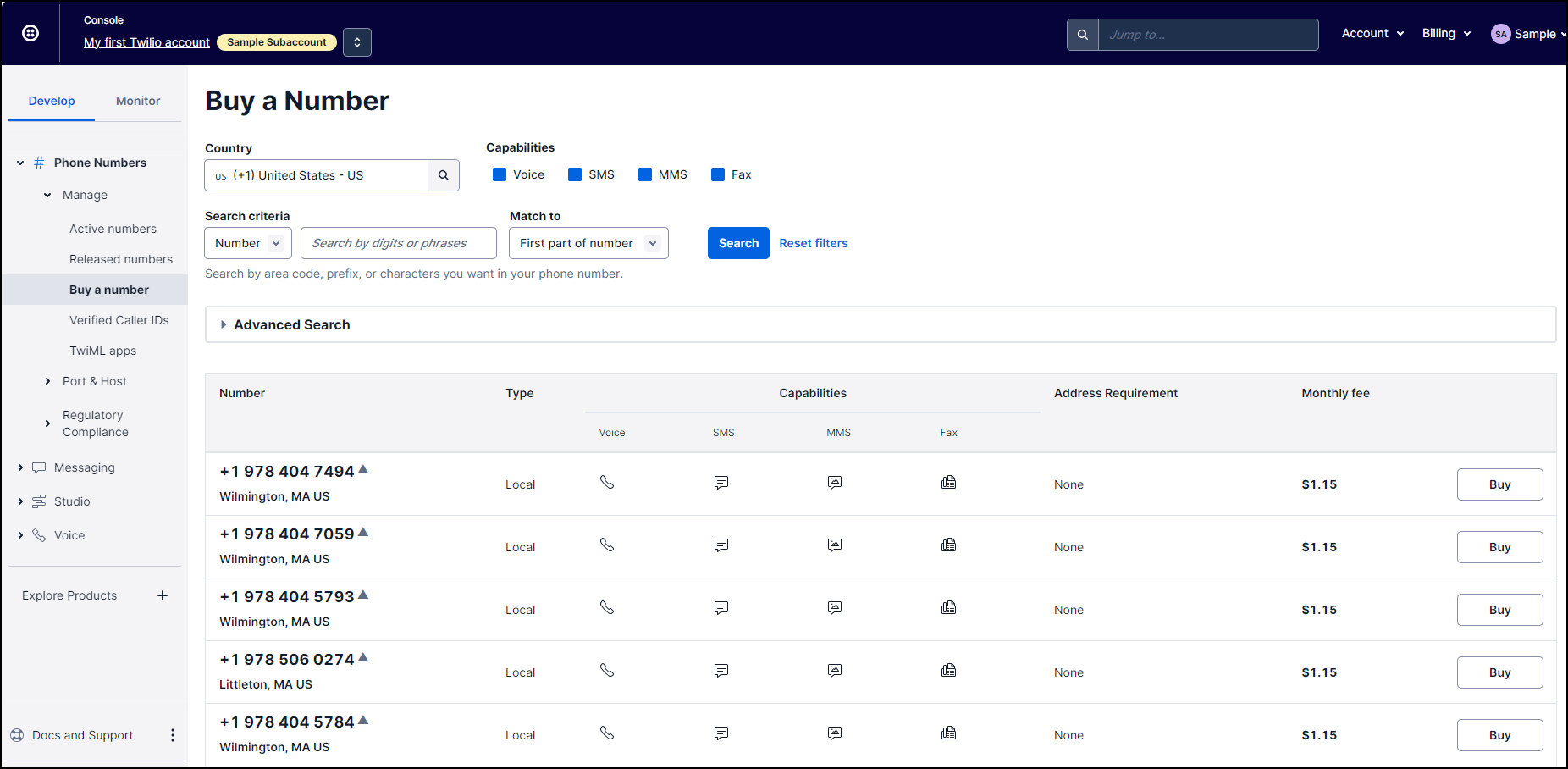This screenshot has width=1568, height=769.
Task: Click the Jump to search icon
Action: click(1082, 35)
